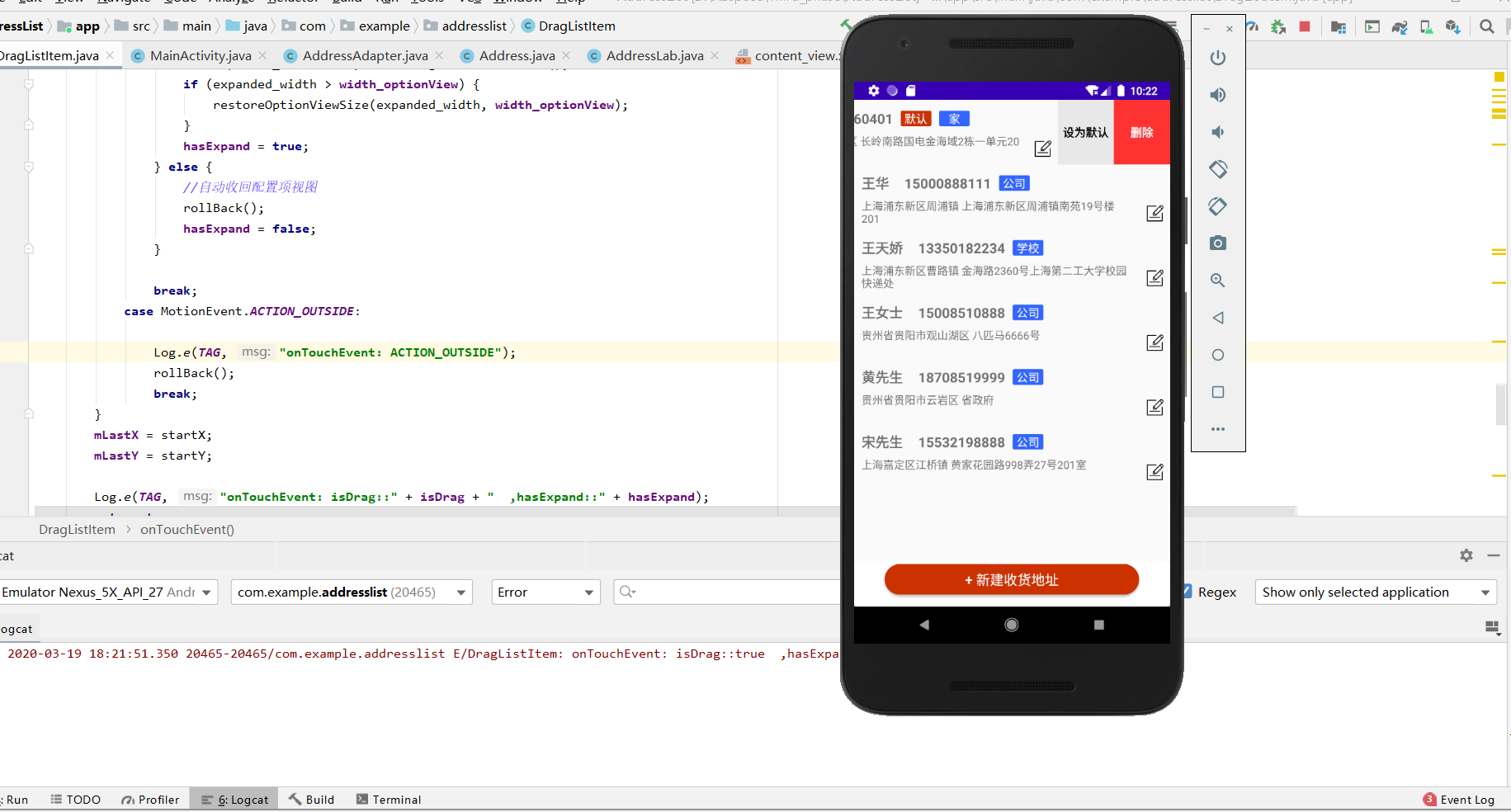Open the TODO tool window tab
This screenshot has height=812, width=1511.
point(76,800)
